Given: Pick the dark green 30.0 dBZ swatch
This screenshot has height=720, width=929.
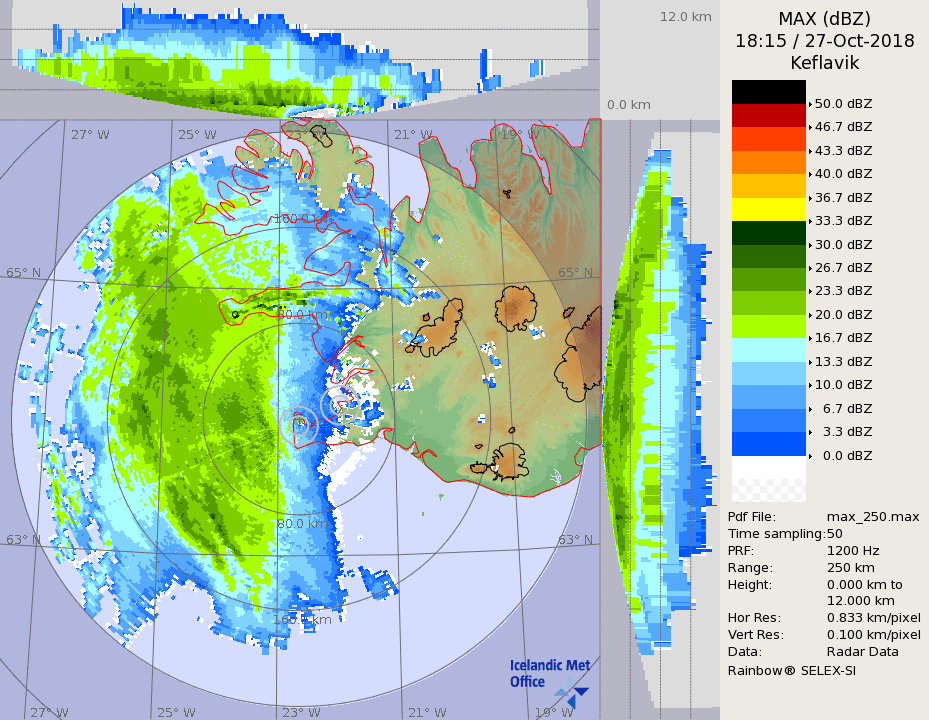Looking at the screenshot, I should point(768,233).
